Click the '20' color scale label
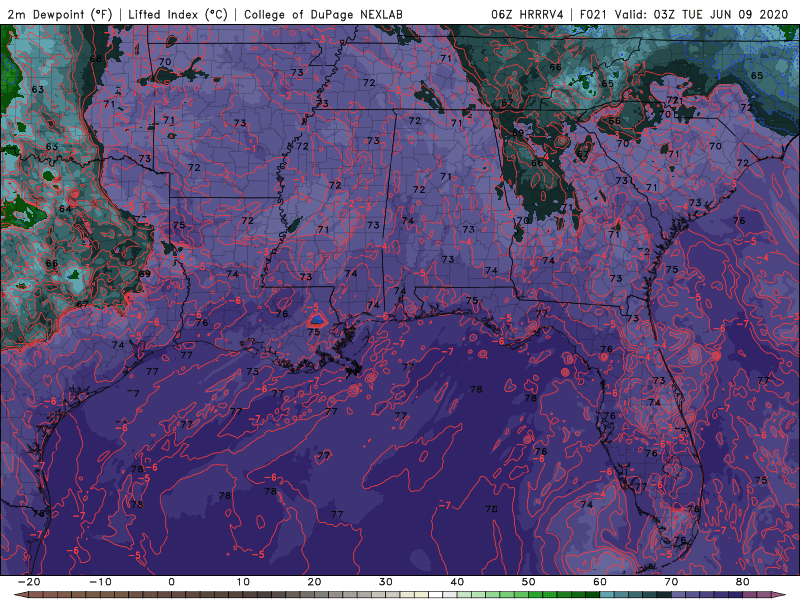Viewport: 800px width, 600px height. [x=314, y=582]
